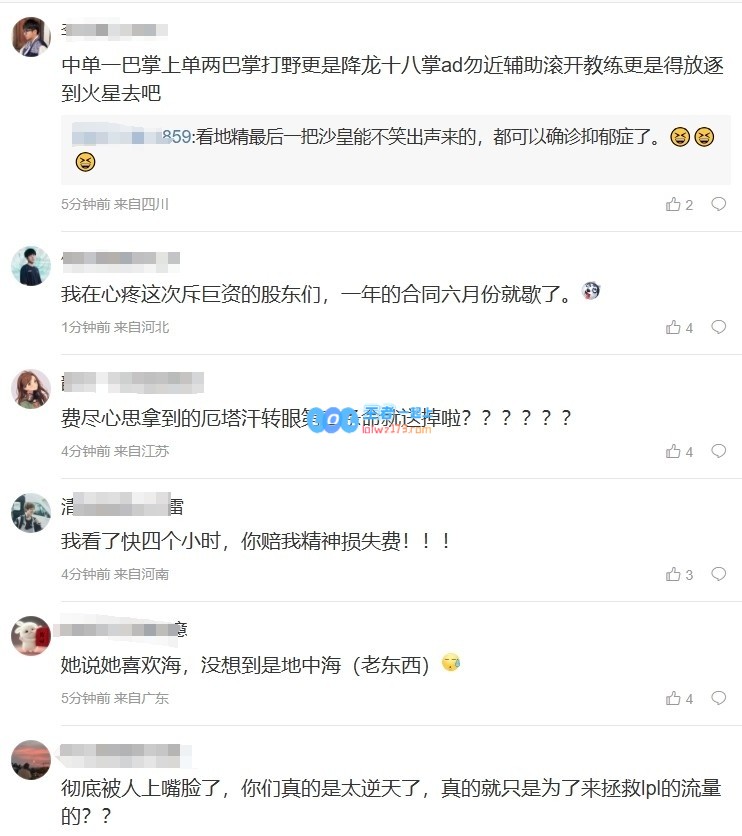The image size is (742, 836).
Task: Open the anime-girl avatar from 江苏
Action: coord(31,389)
